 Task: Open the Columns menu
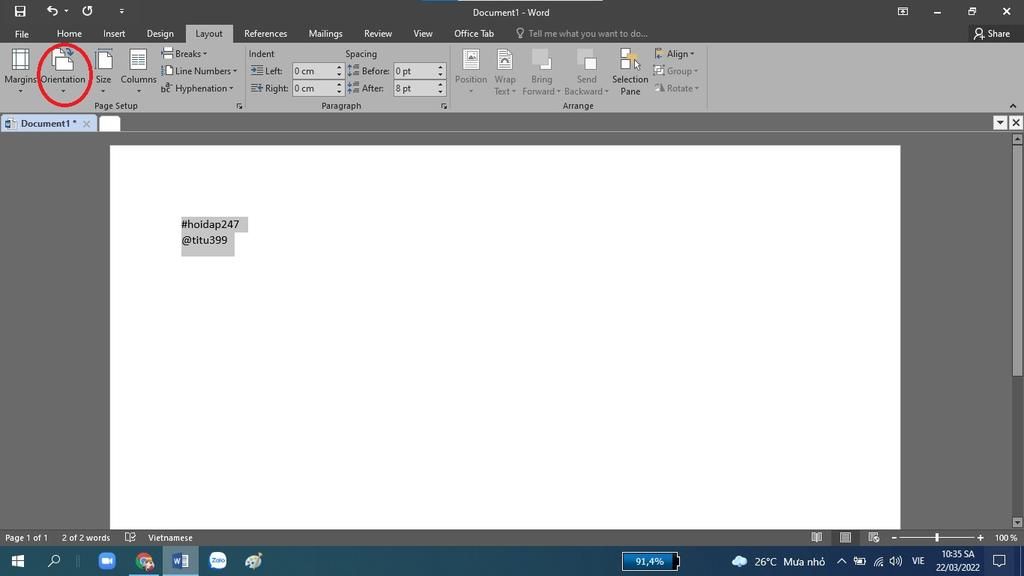[138, 71]
